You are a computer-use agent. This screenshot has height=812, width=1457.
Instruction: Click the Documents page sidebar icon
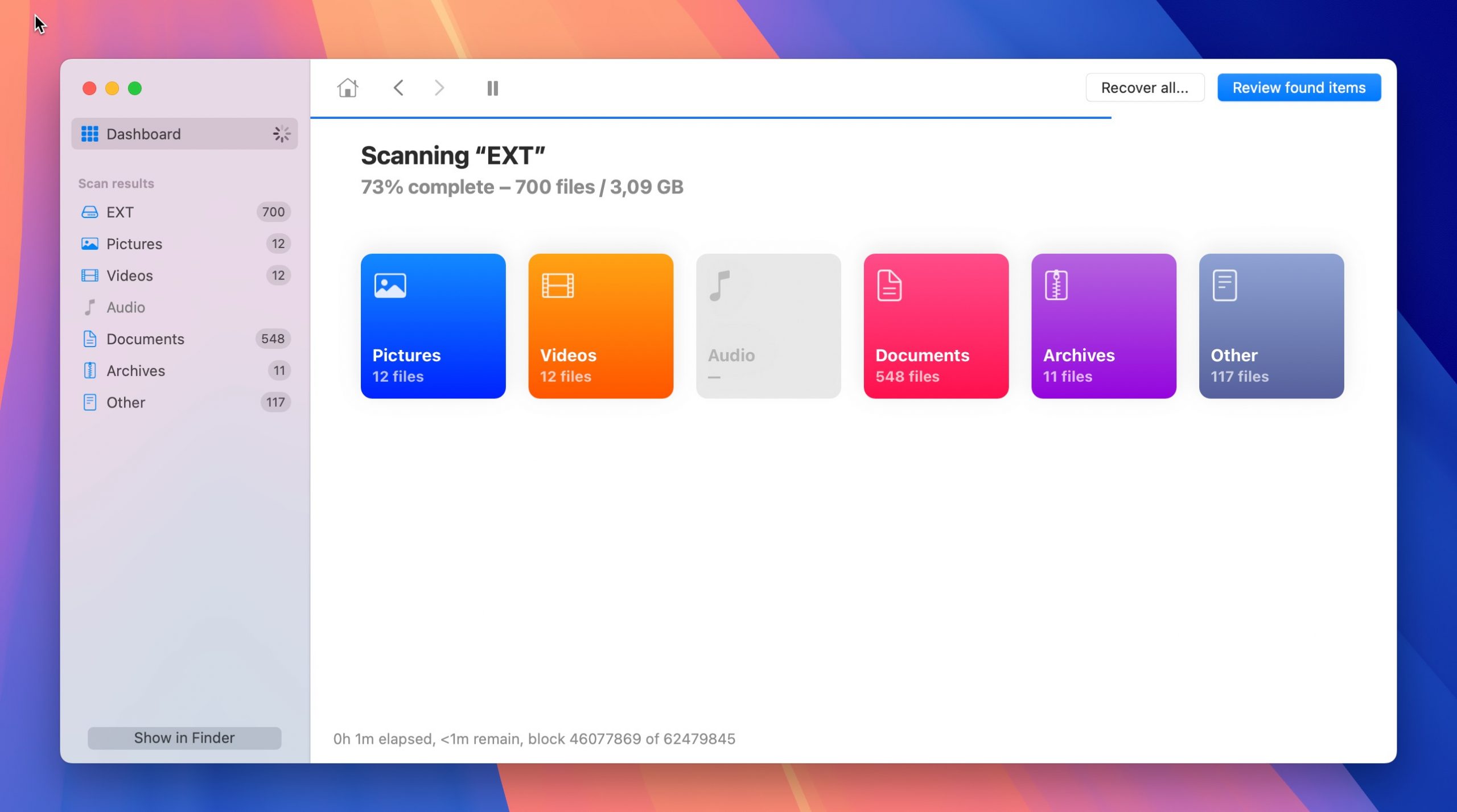[89, 339]
